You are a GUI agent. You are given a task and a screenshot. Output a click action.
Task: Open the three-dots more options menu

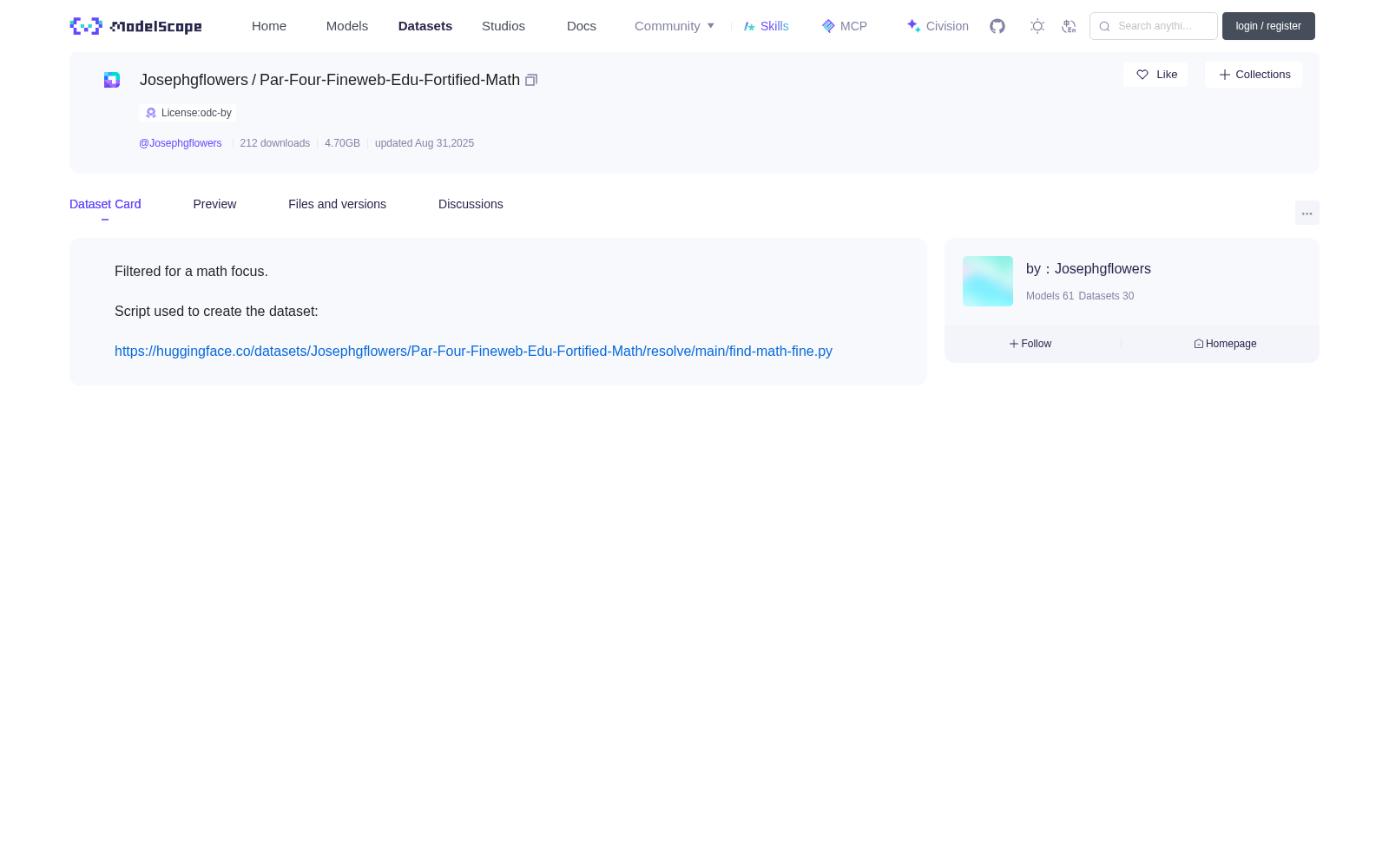pyautogui.click(x=1307, y=213)
